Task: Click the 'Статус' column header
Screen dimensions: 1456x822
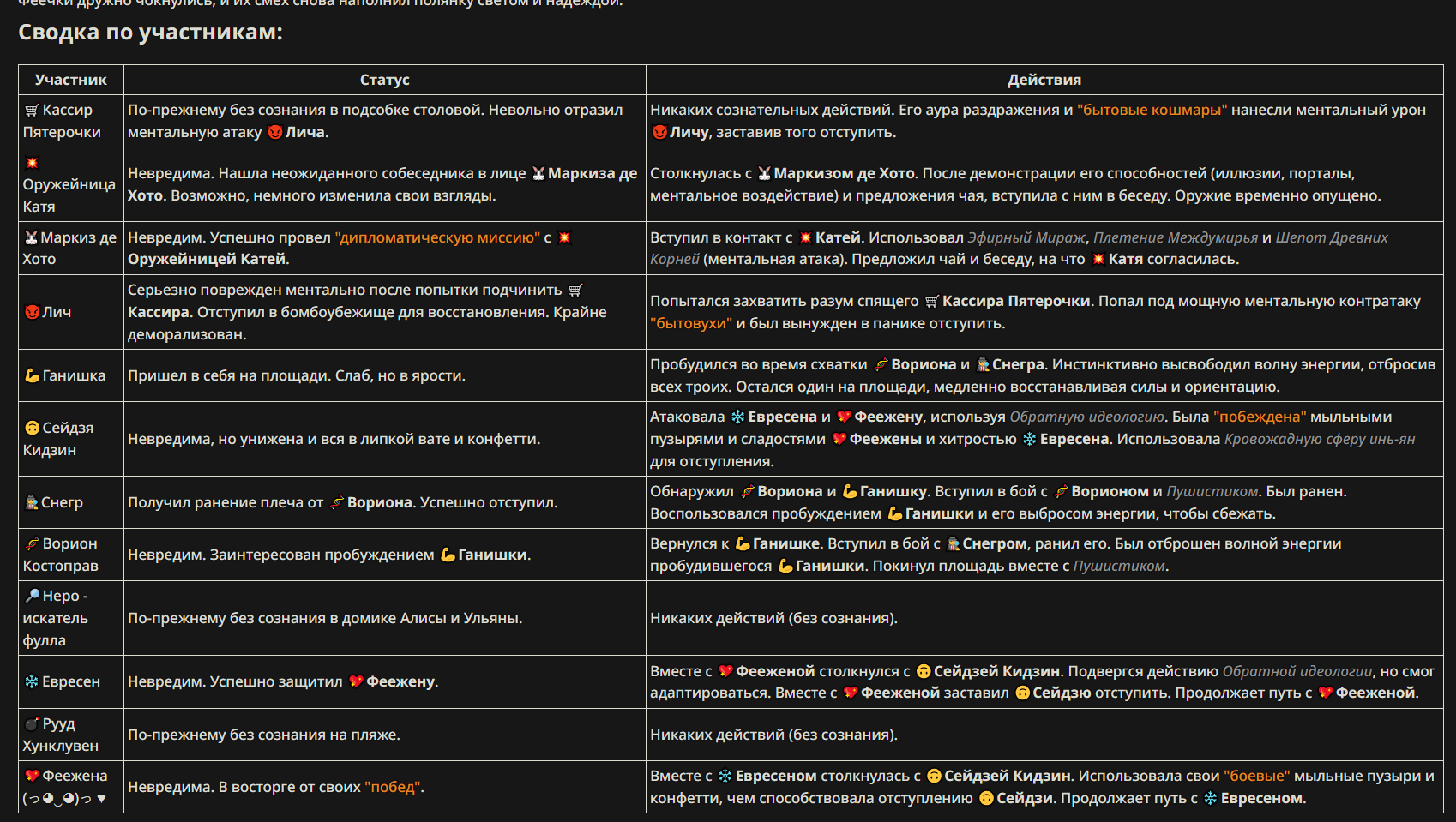Action: pos(385,80)
